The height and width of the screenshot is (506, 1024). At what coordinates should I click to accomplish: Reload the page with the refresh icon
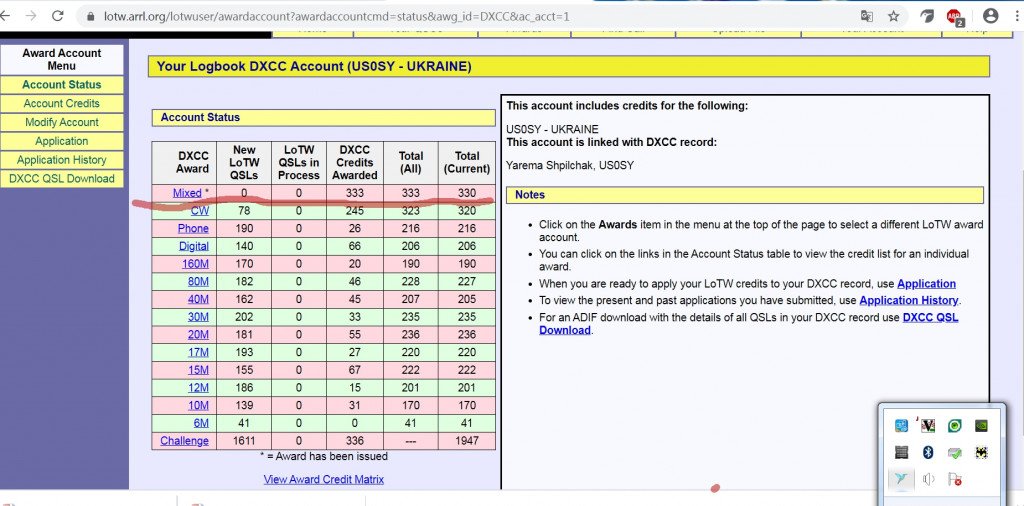(57, 16)
